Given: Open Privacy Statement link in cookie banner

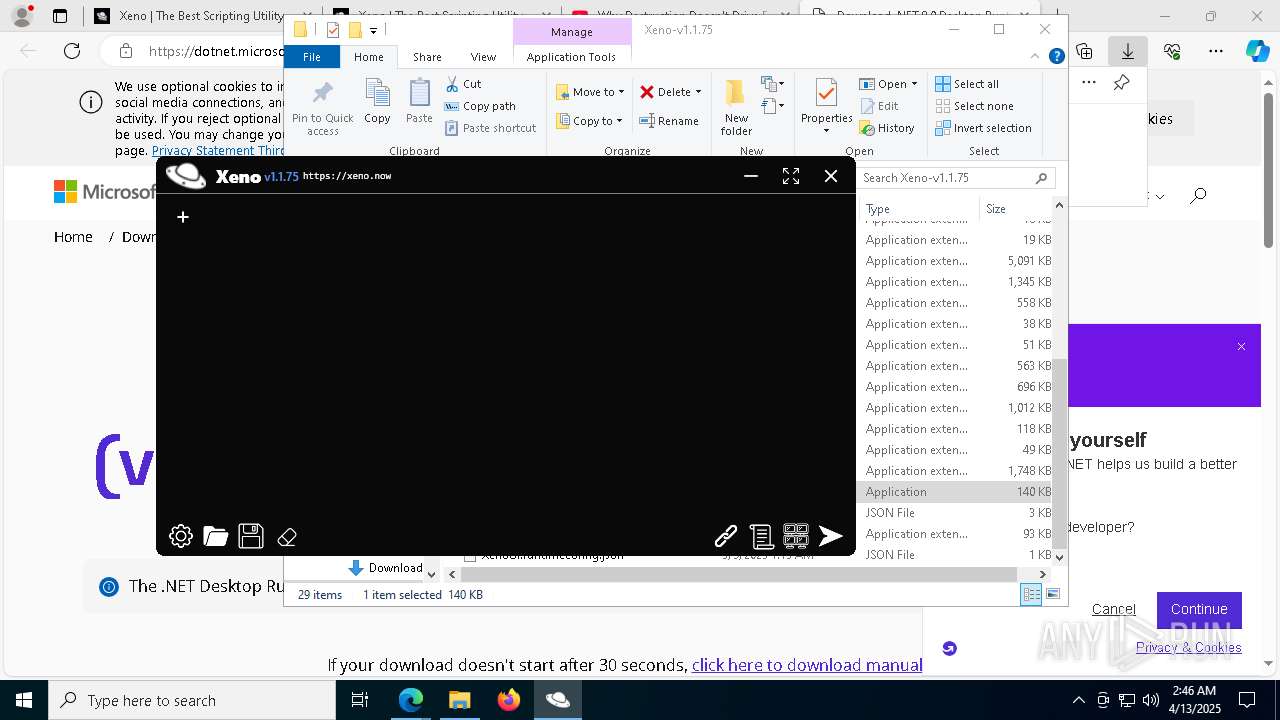Looking at the screenshot, I should 203,151.
